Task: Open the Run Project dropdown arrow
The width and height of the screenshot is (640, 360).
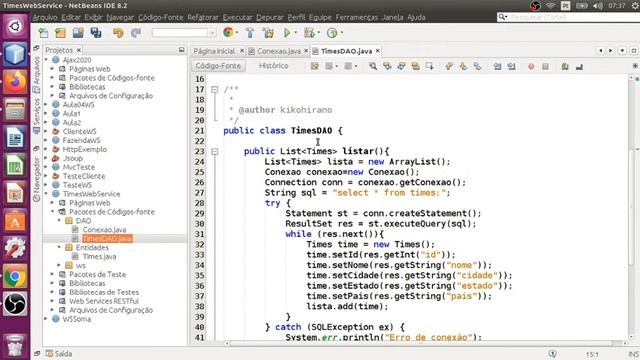Action: 296,33
